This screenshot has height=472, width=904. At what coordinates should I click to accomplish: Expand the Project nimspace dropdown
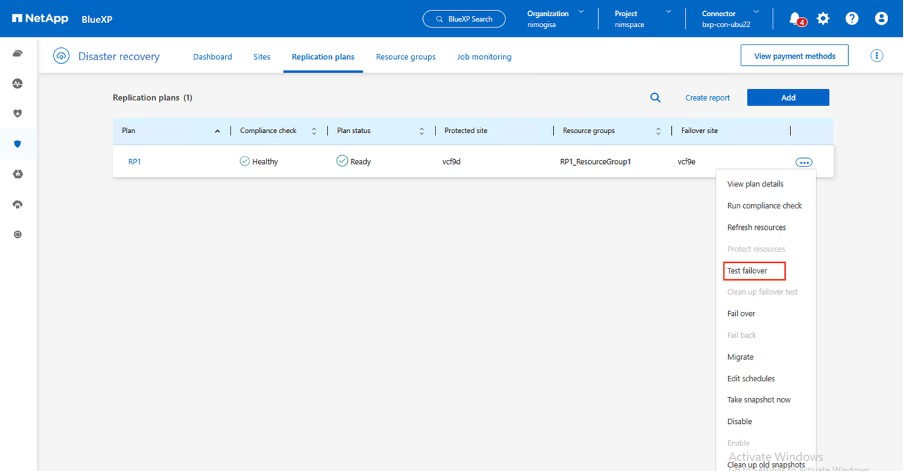click(x=640, y=18)
